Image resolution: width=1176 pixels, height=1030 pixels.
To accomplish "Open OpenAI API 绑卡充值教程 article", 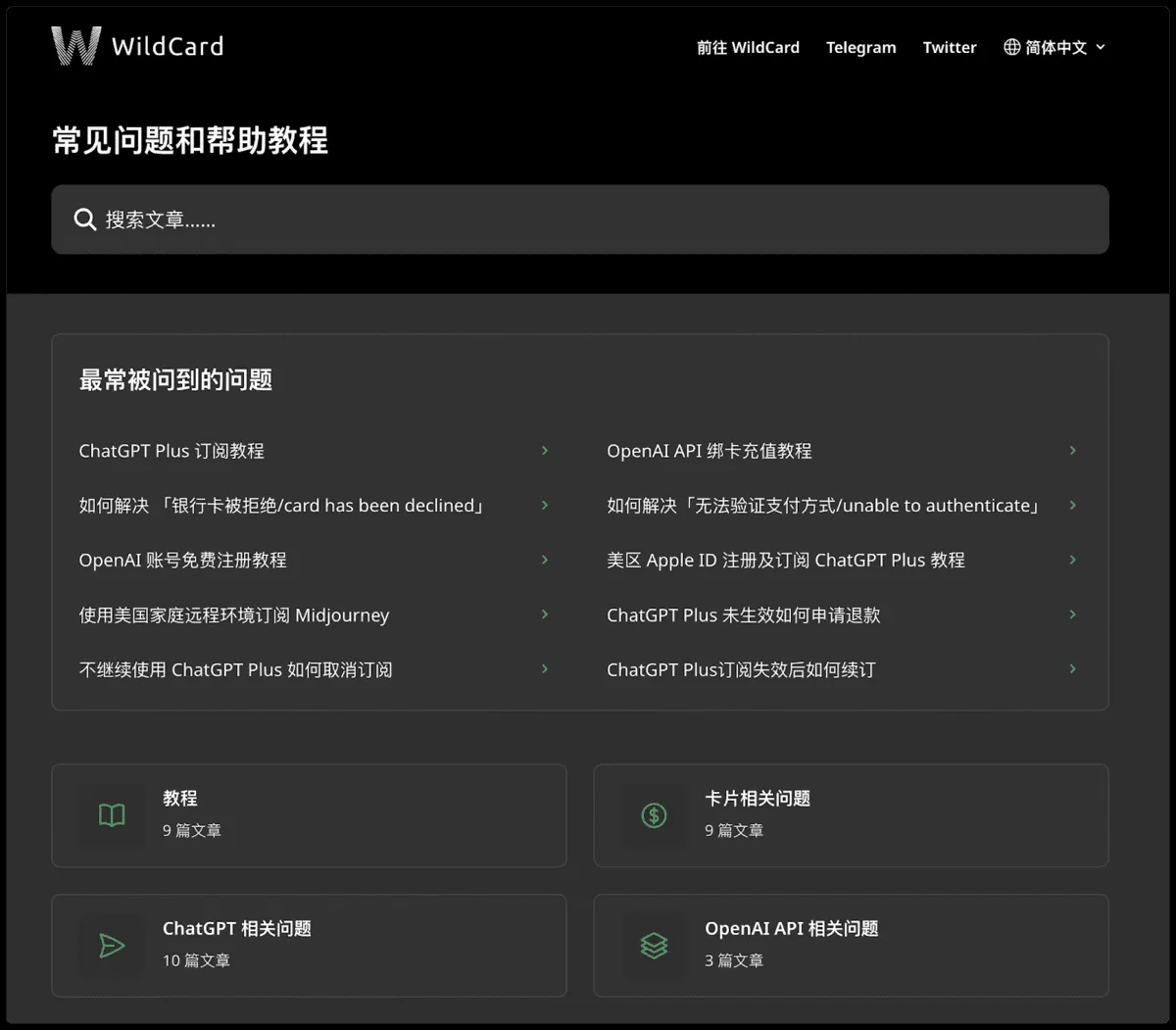I will coord(710,451).
